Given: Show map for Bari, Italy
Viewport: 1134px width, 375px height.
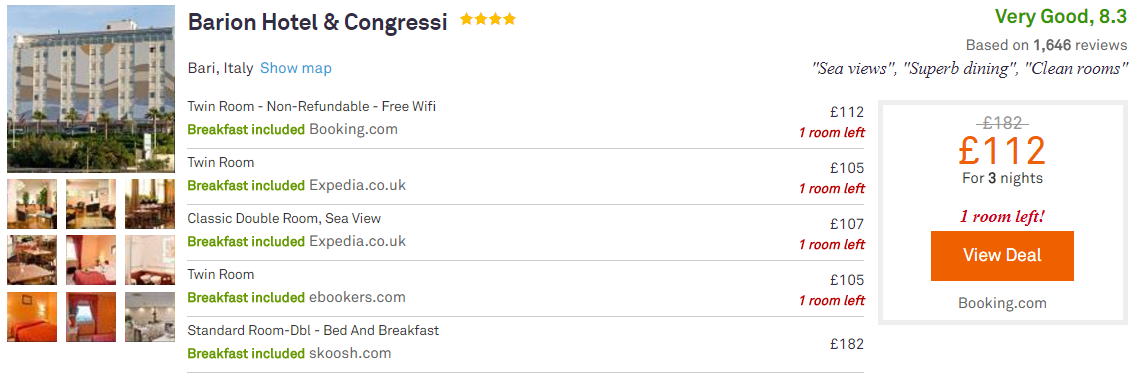Looking at the screenshot, I should [x=296, y=69].
